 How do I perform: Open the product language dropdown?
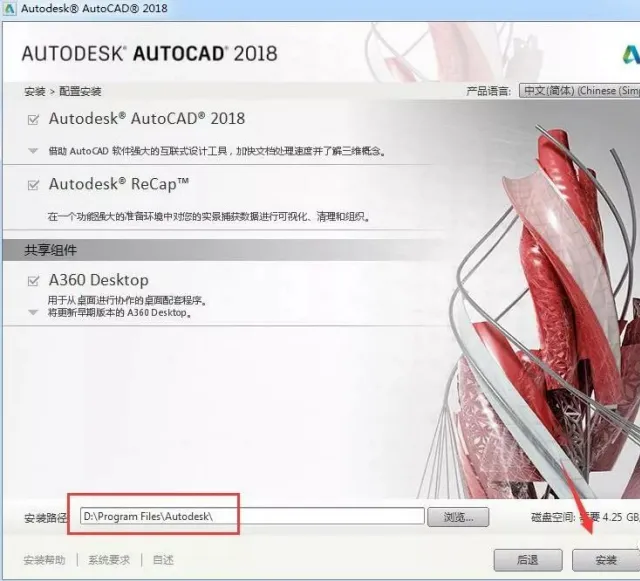pos(580,91)
